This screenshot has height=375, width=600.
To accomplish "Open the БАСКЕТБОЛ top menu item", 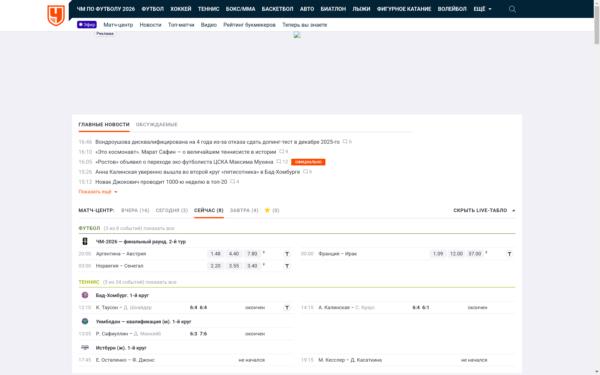I will pyautogui.click(x=277, y=9).
